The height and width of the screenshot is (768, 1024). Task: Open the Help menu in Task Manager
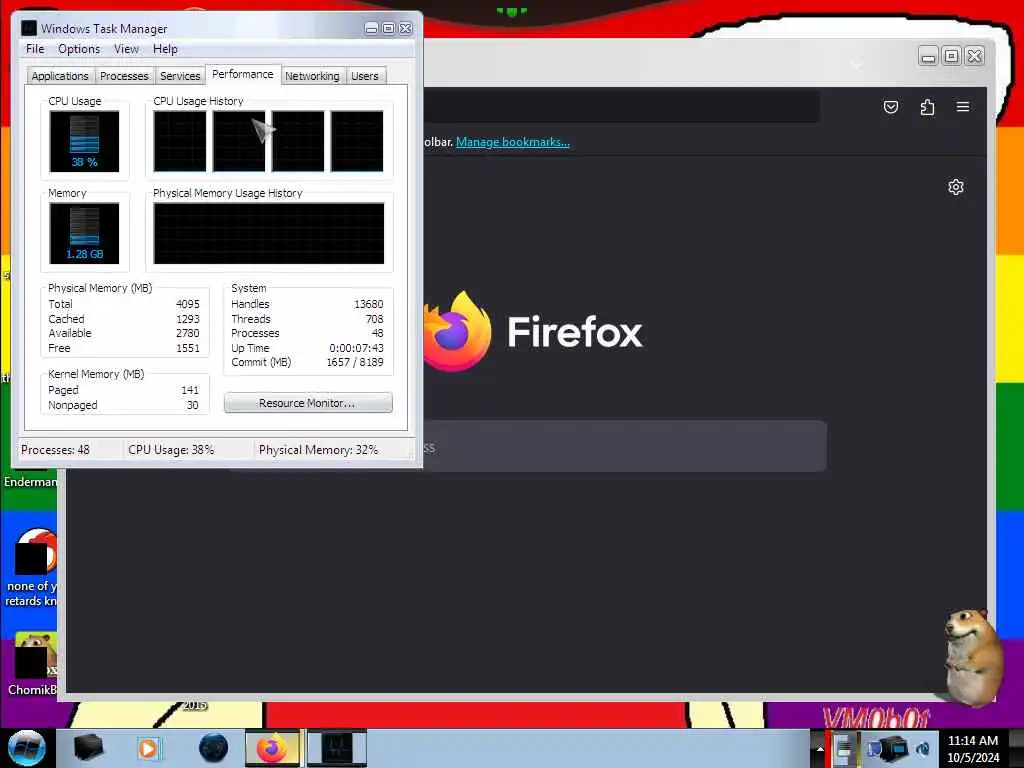[x=165, y=49]
